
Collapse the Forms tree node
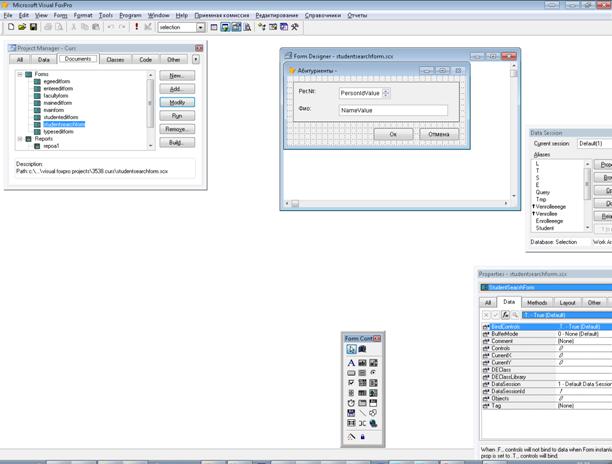tap(20, 74)
